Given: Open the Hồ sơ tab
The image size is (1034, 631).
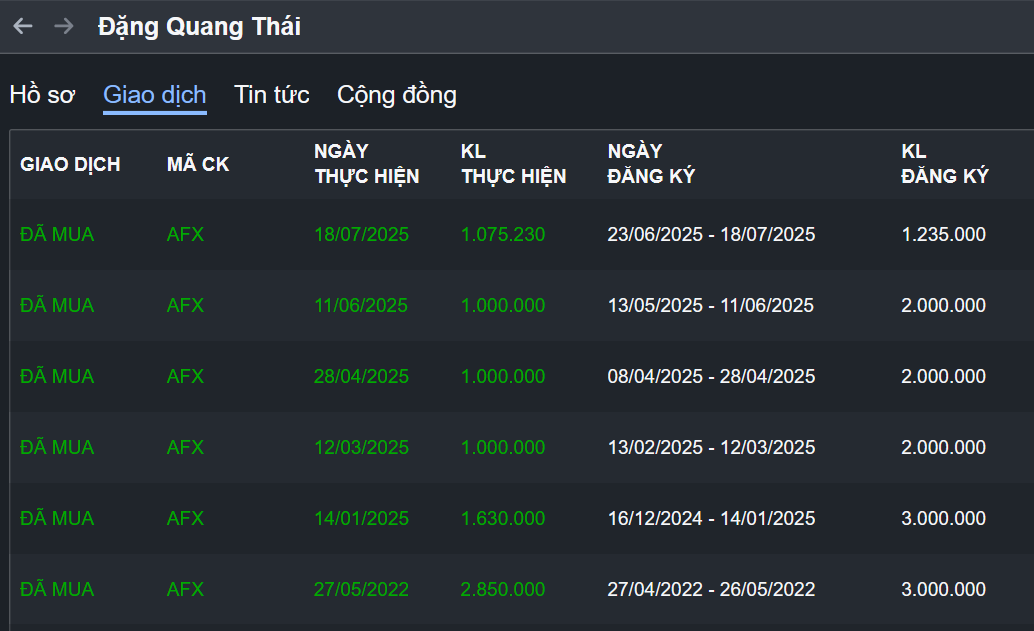Looking at the screenshot, I should (42, 95).
